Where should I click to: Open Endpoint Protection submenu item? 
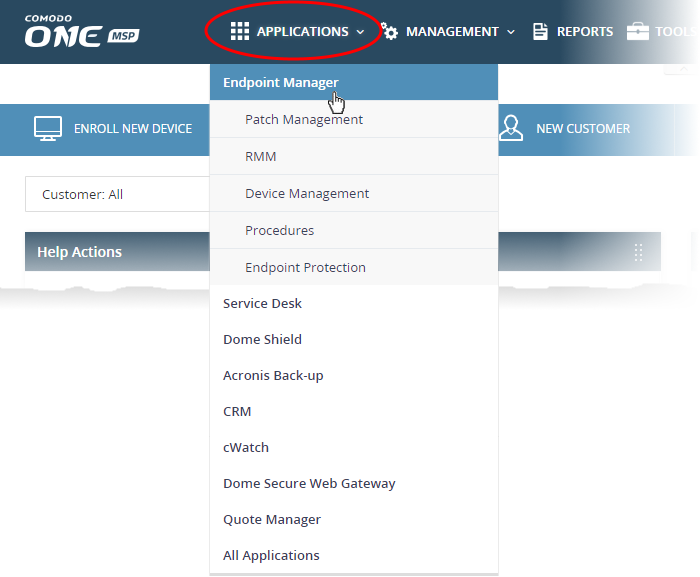[354, 267]
